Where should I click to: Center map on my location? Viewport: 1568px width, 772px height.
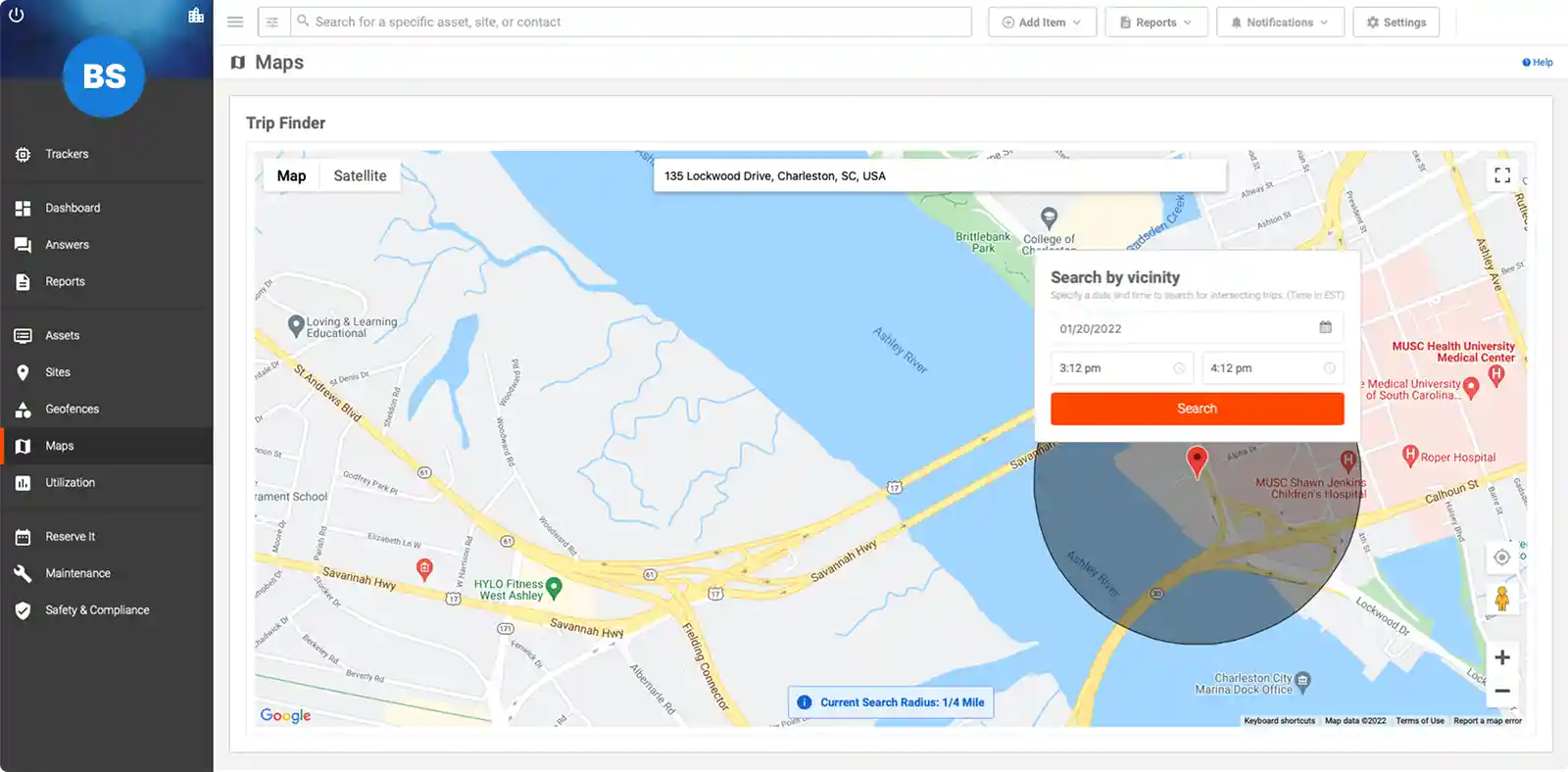1501,557
